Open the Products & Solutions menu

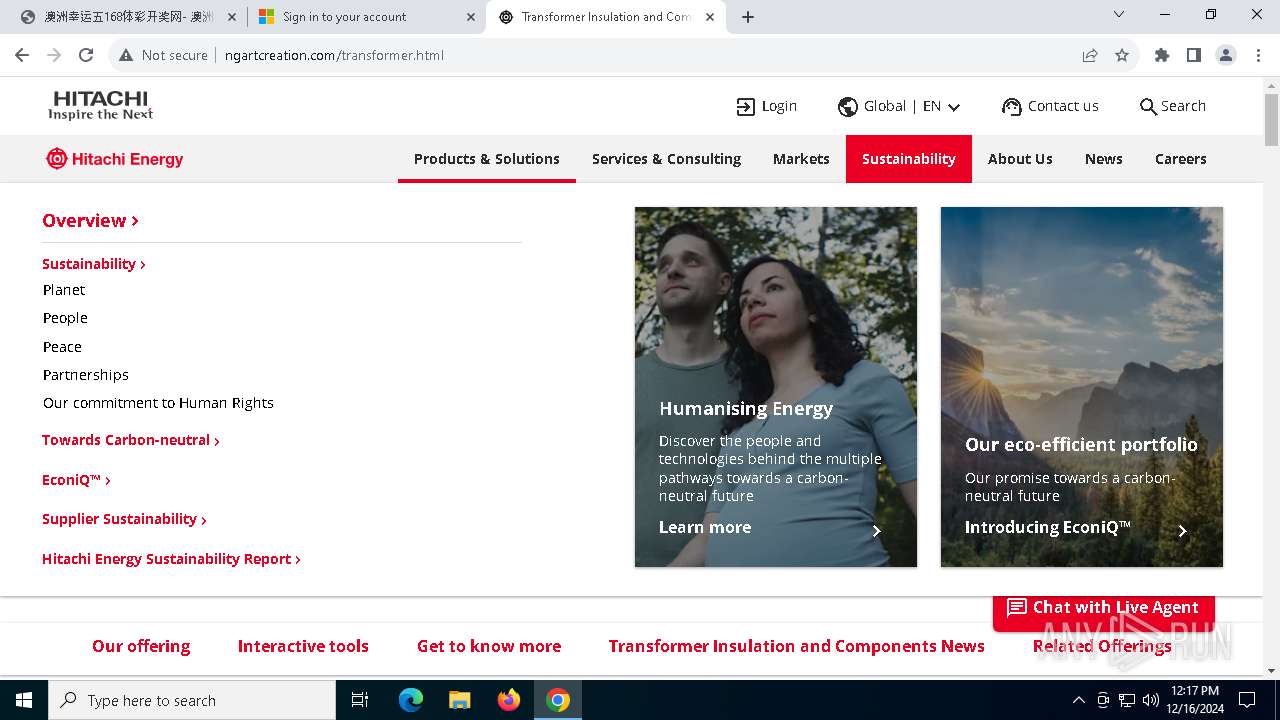[487, 159]
